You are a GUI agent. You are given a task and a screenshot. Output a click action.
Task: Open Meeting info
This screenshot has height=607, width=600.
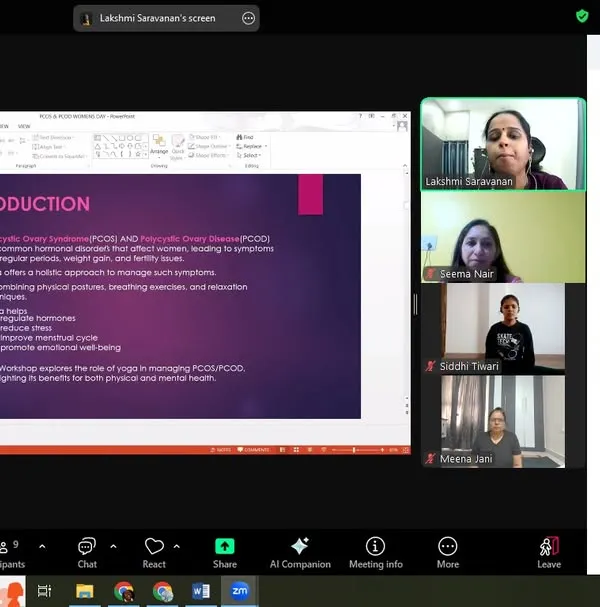tap(375, 553)
